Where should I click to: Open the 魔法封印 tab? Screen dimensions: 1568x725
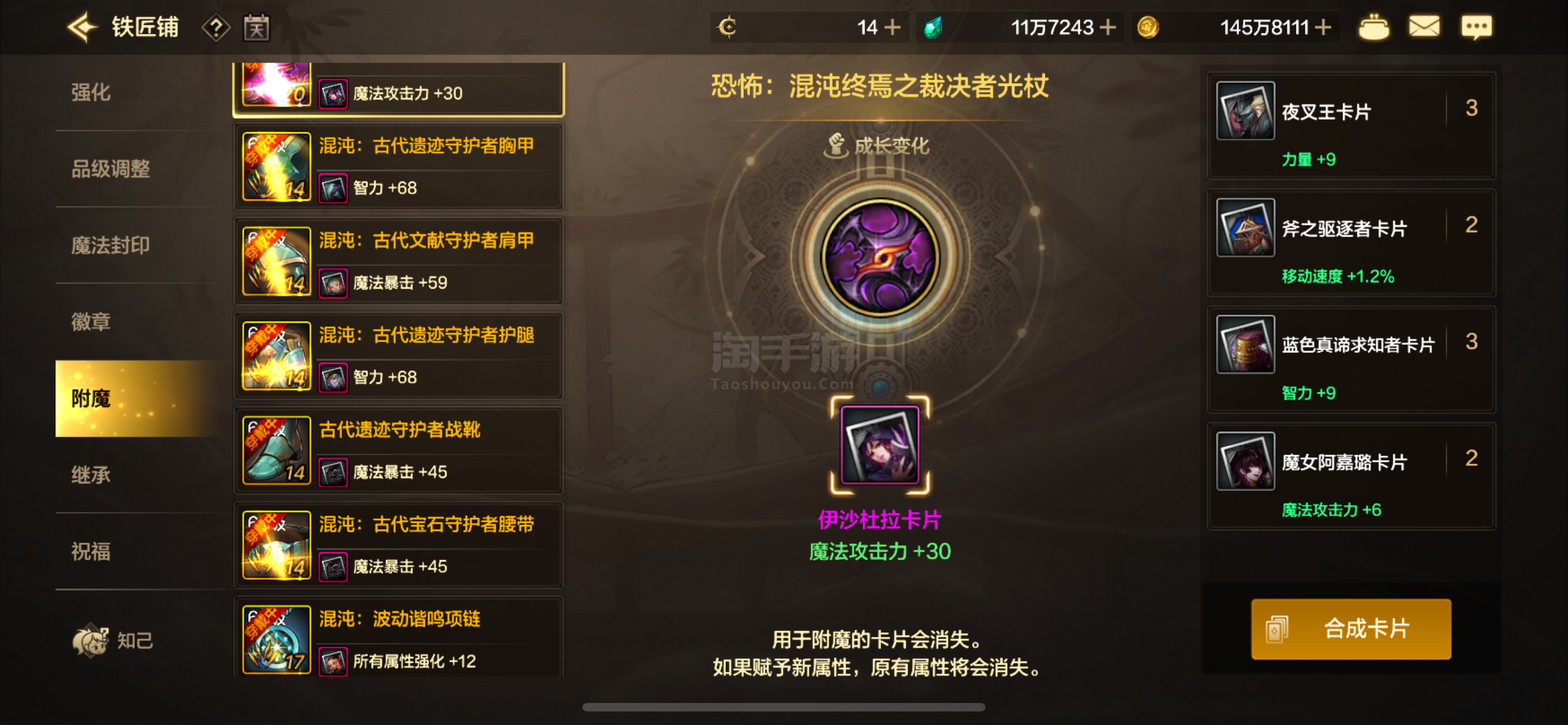tap(110, 245)
